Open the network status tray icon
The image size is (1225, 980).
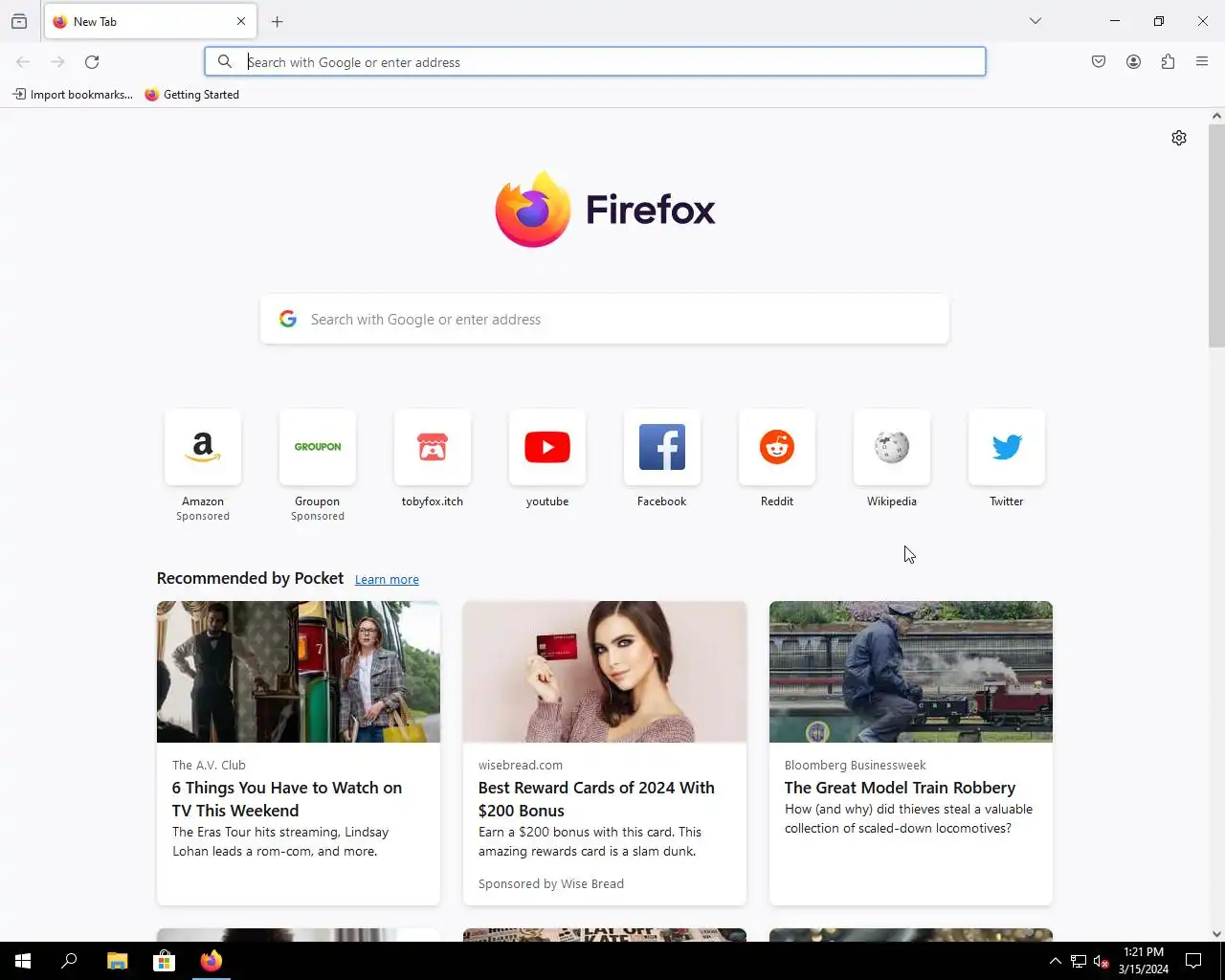pos(1079,961)
